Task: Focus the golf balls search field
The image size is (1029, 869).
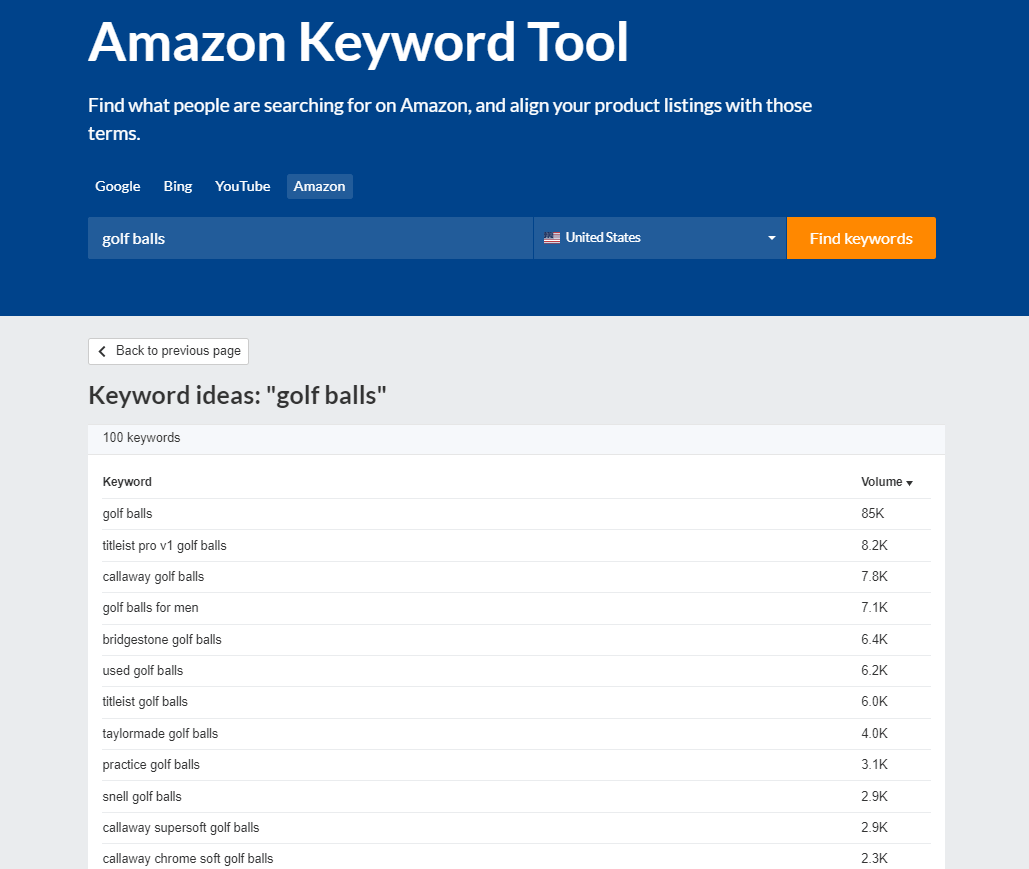Action: point(310,238)
